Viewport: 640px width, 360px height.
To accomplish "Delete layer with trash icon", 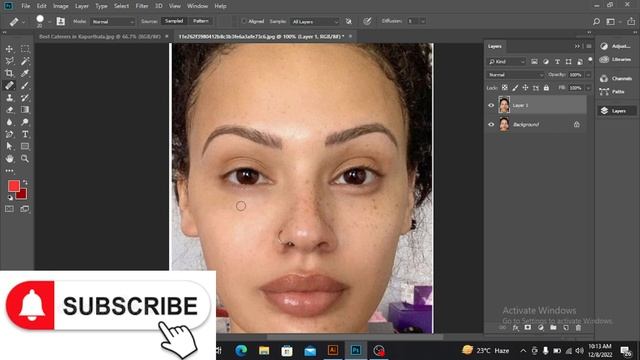I will [x=578, y=327].
